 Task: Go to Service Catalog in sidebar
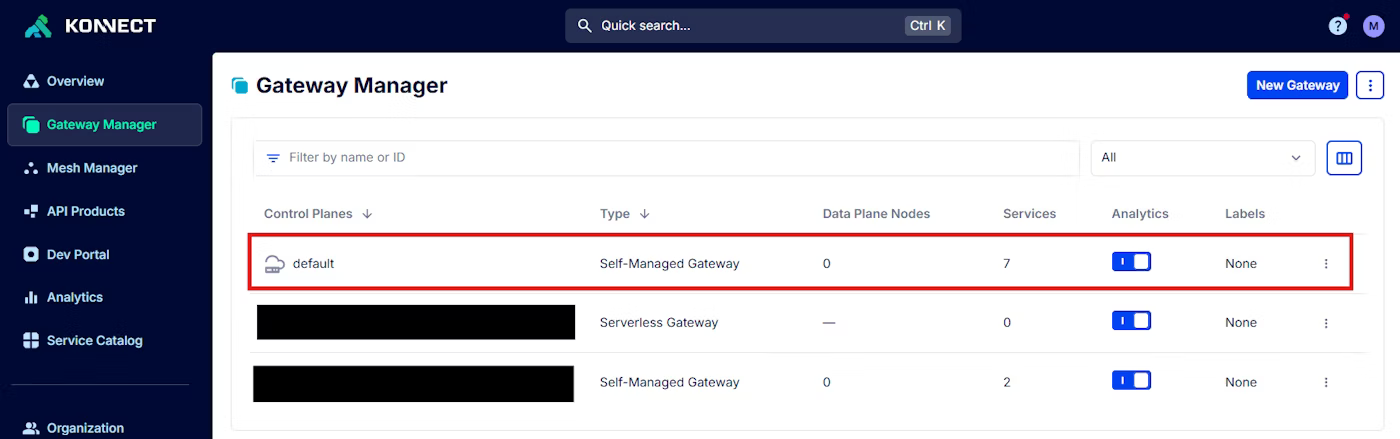point(94,341)
